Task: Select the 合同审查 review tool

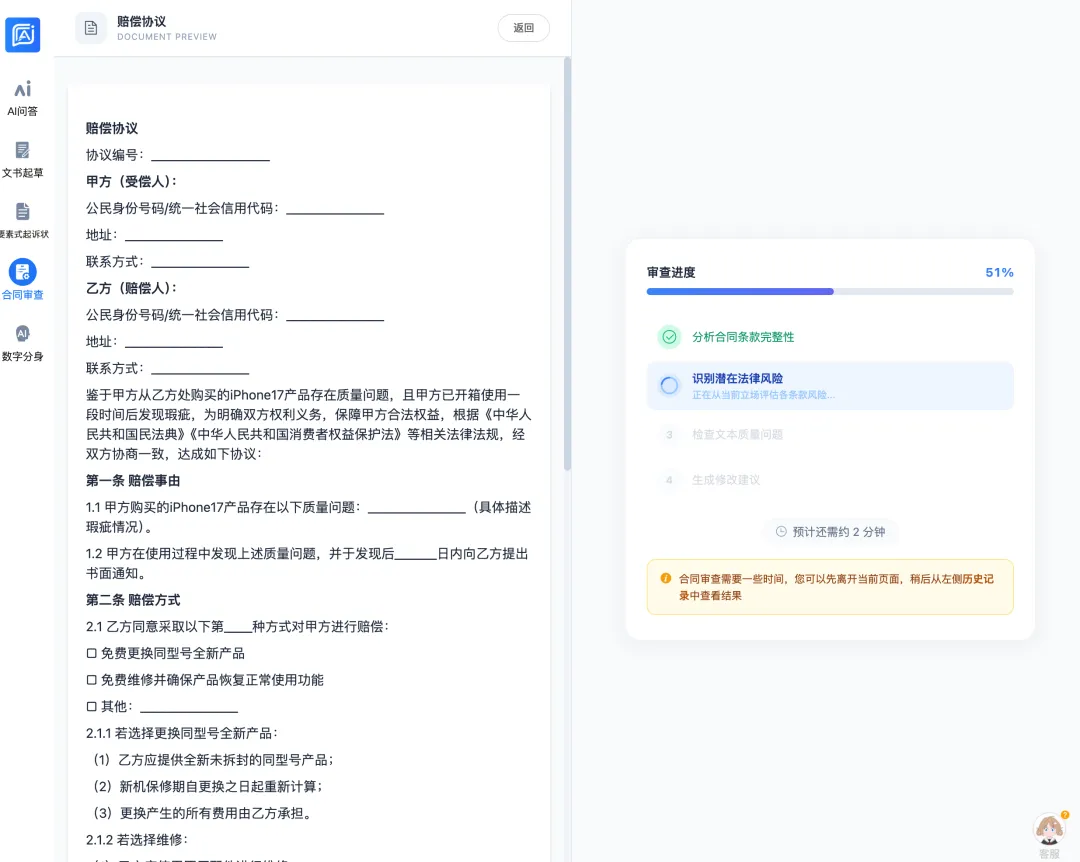Action: click(x=23, y=277)
